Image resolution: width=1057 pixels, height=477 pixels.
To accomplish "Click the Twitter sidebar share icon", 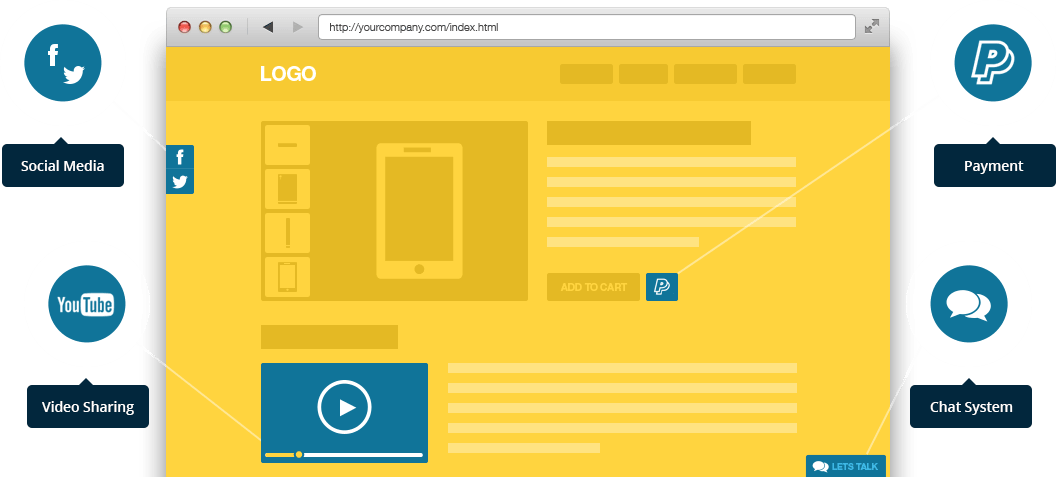I will point(180,182).
